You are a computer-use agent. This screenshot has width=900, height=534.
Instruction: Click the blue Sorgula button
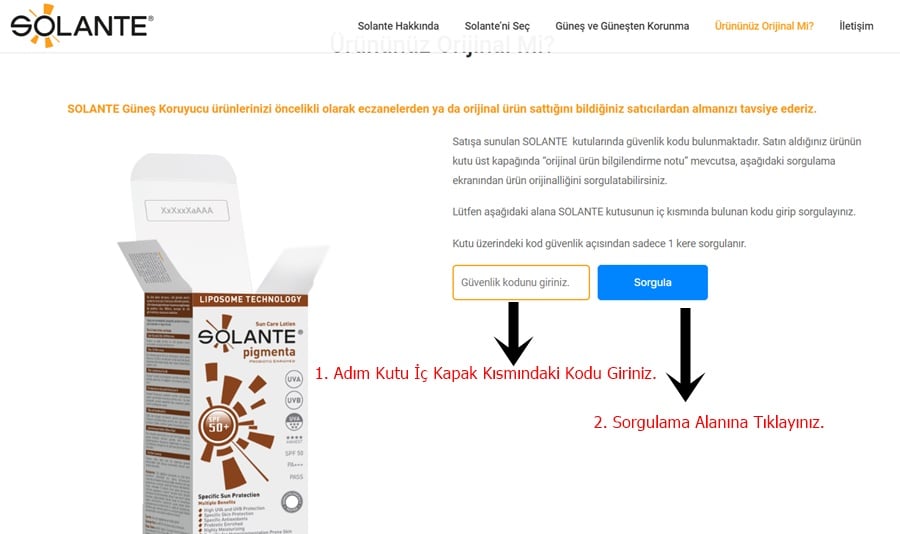[653, 283]
